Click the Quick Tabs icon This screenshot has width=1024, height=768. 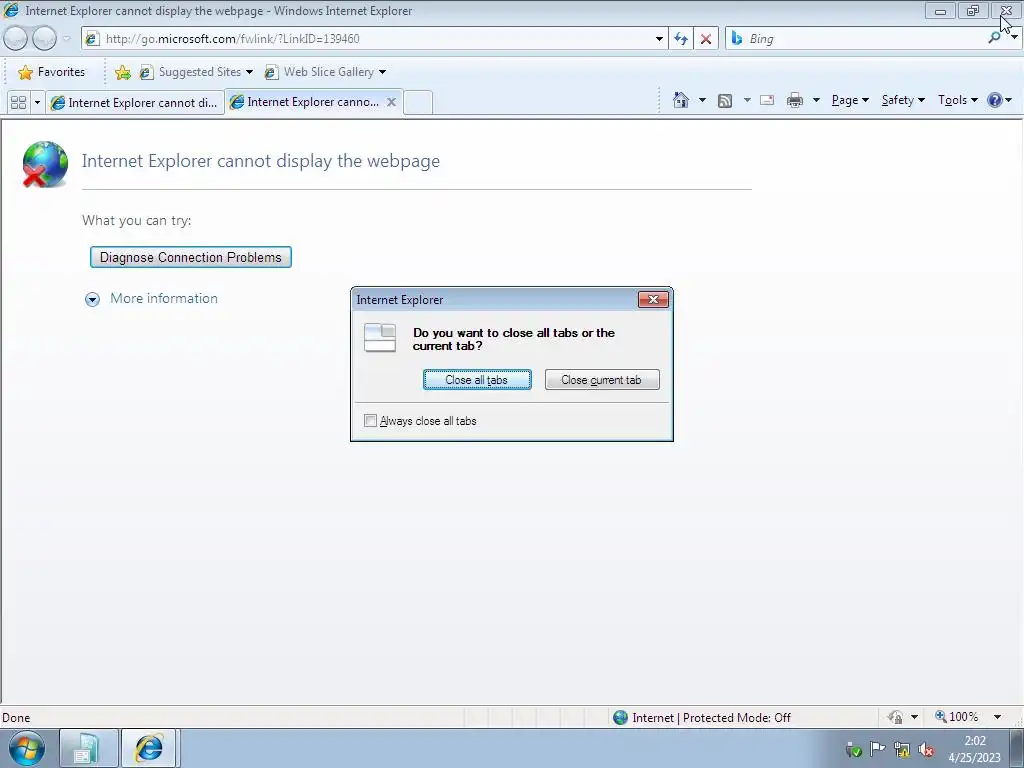18,103
